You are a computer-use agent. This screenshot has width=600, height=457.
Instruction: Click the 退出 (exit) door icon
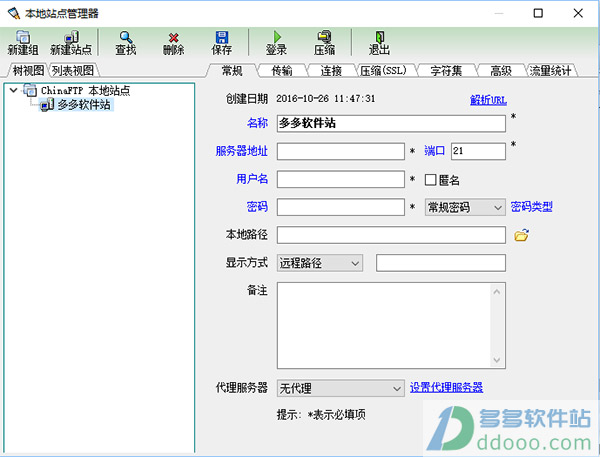(380, 37)
